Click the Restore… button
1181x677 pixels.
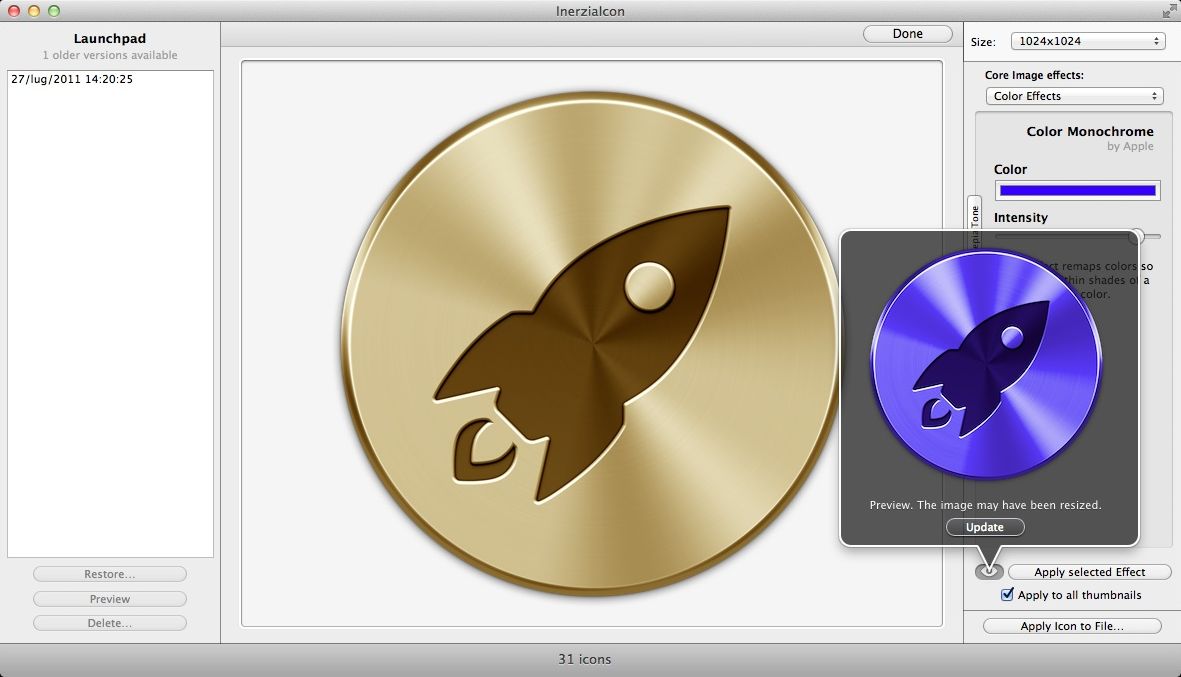pos(110,574)
